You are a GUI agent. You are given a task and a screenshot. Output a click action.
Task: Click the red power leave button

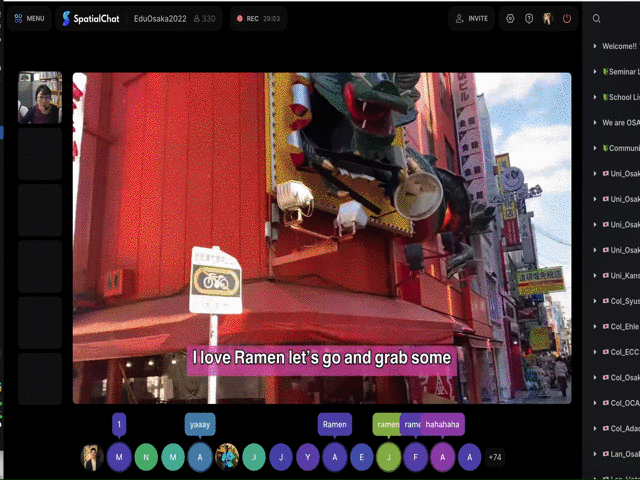(x=567, y=18)
